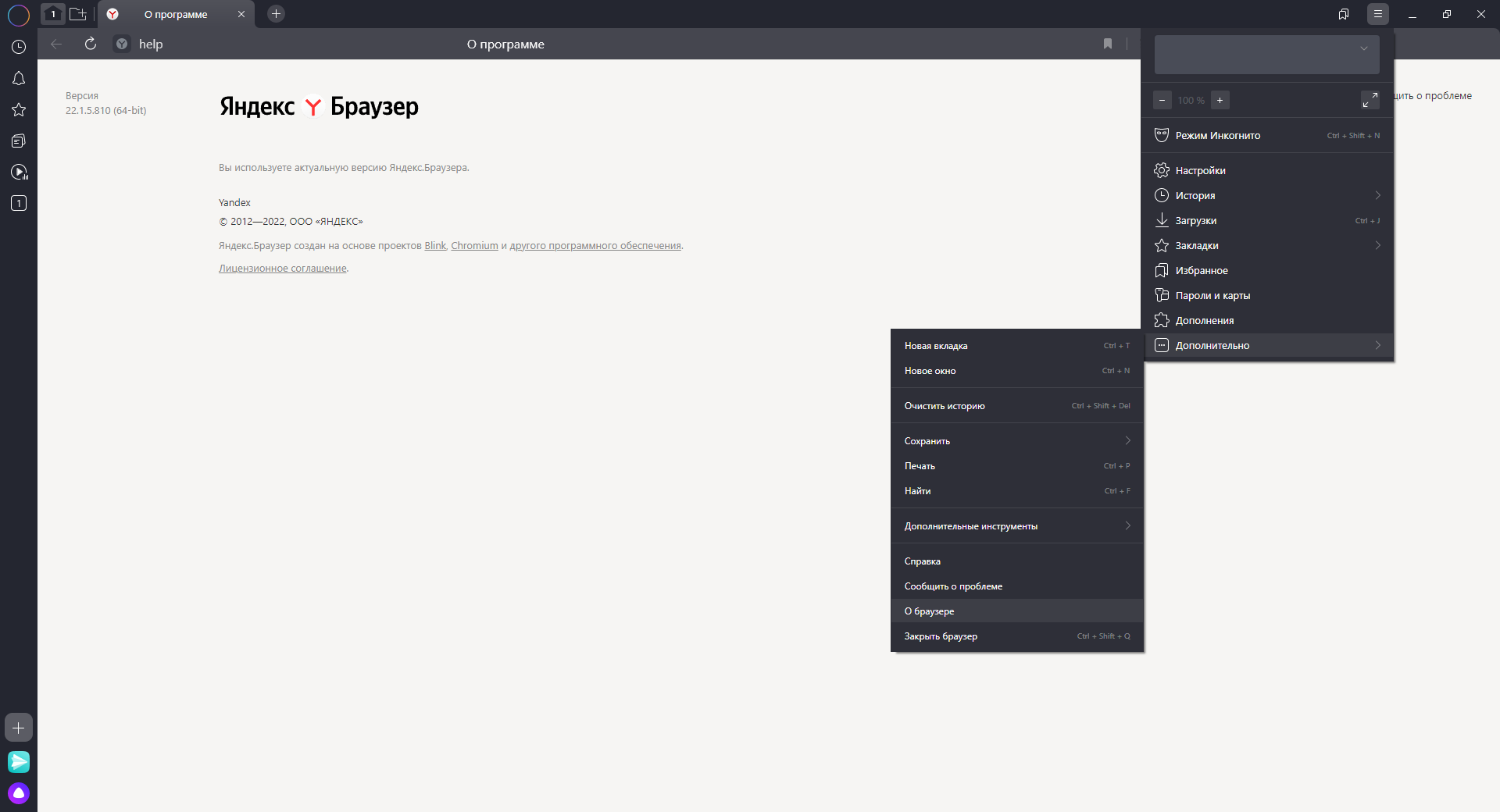This screenshot has height=812, width=1500.
Task: Enter full screen mode icon
Action: [1370, 100]
